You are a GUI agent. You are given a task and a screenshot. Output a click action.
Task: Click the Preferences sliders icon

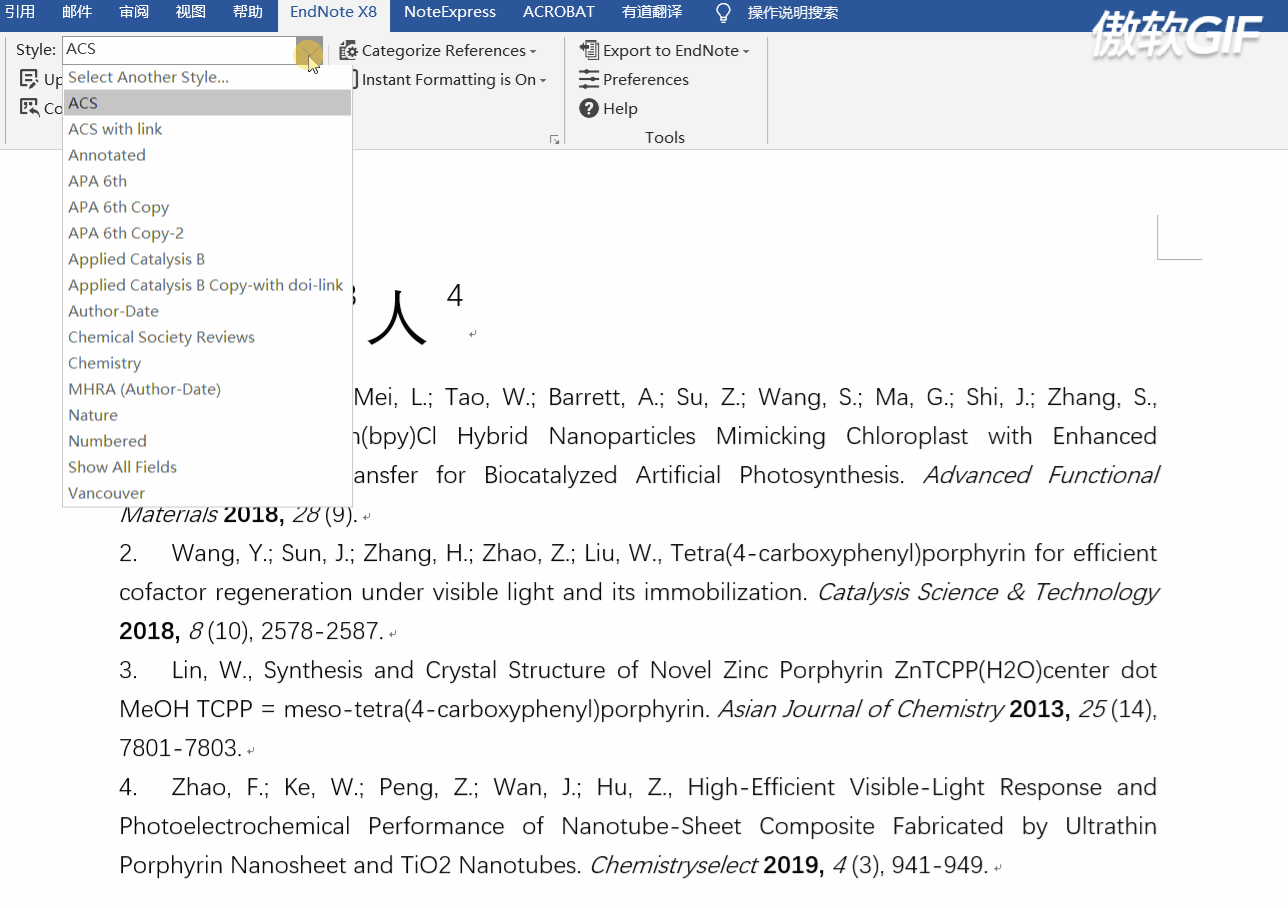click(589, 79)
